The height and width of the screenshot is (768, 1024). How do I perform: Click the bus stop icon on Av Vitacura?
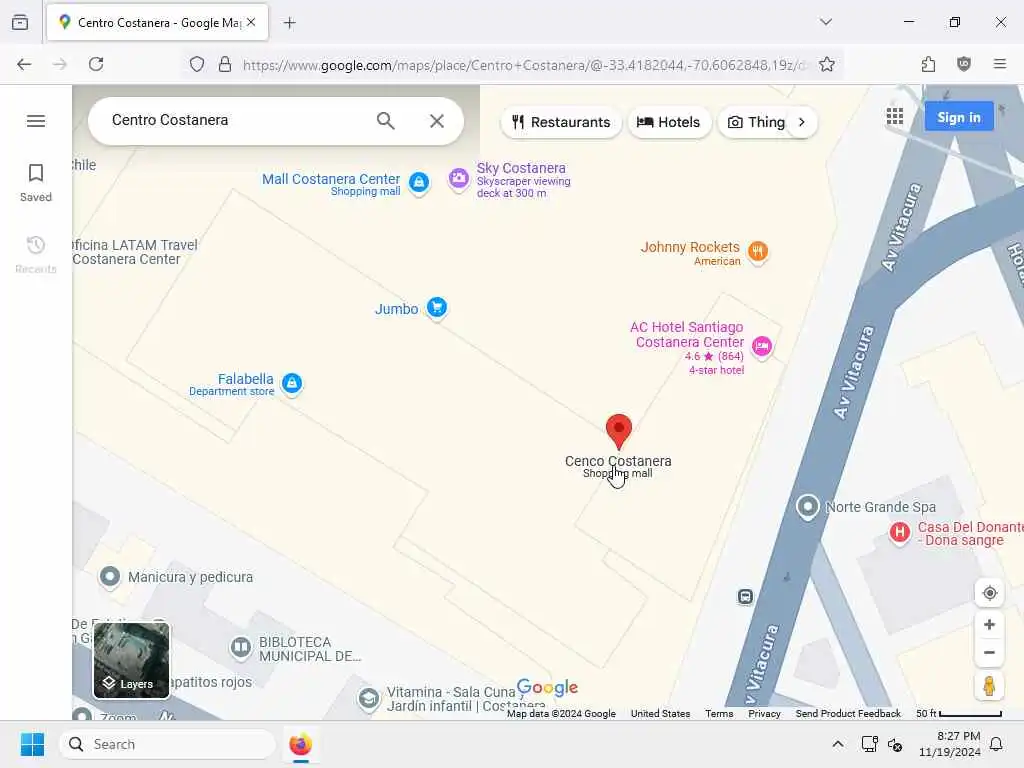(745, 596)
